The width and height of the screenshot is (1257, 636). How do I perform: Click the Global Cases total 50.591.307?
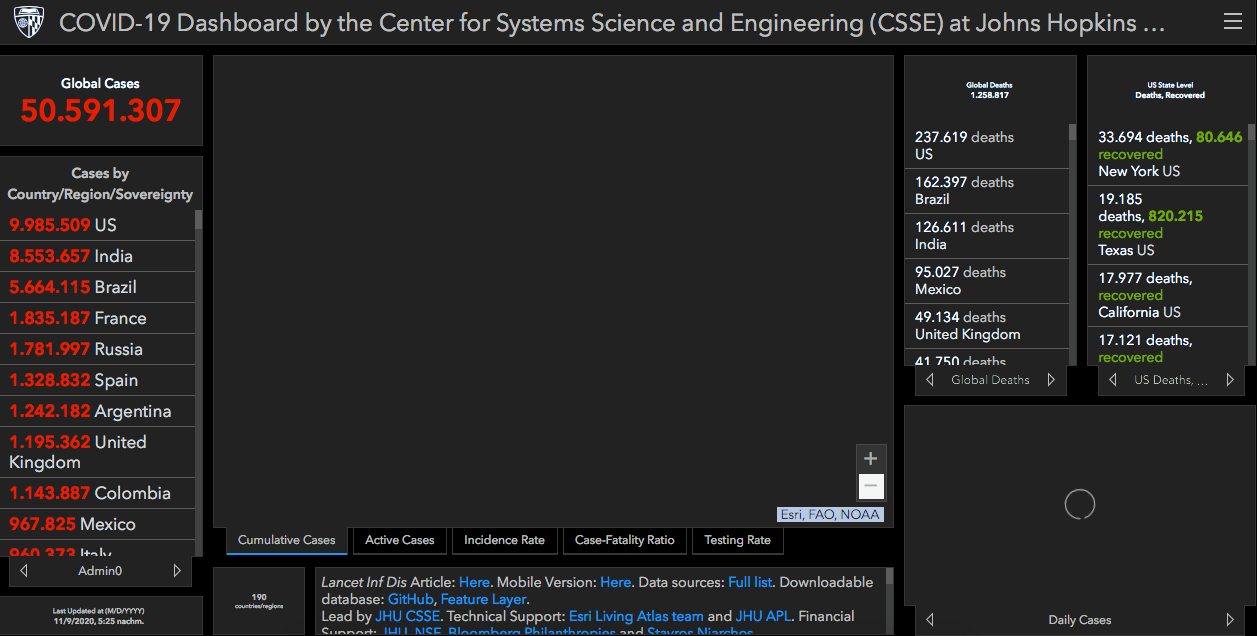[101, 111]
